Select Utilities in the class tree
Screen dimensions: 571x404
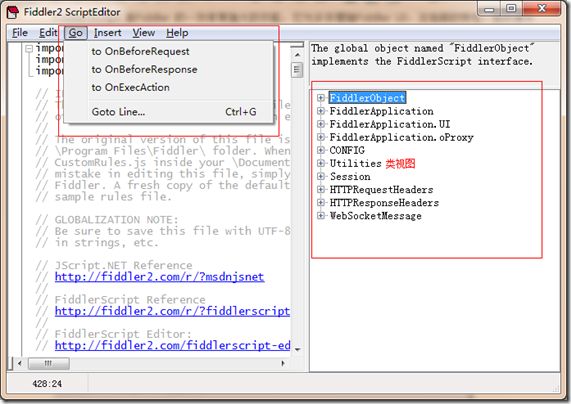coord(355,164)
